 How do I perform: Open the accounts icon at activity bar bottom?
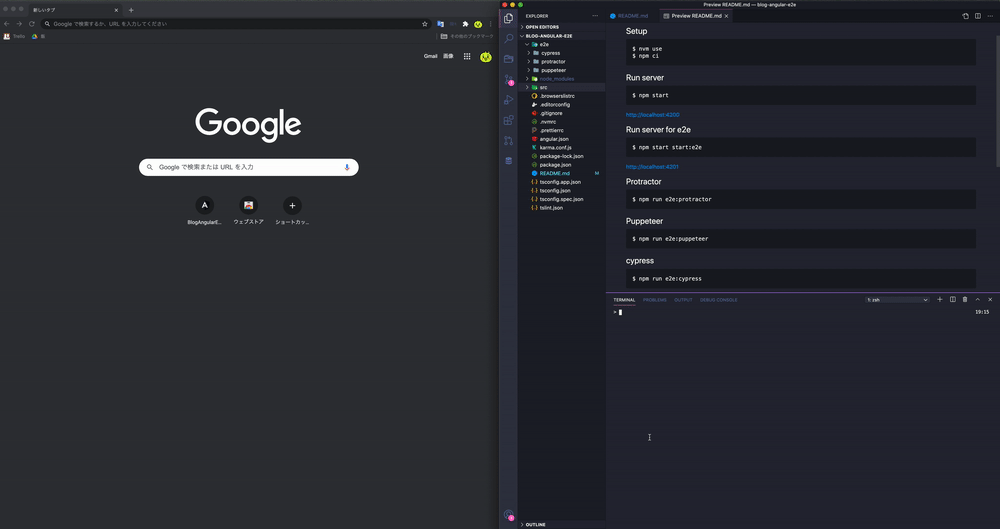click(508, 515)
